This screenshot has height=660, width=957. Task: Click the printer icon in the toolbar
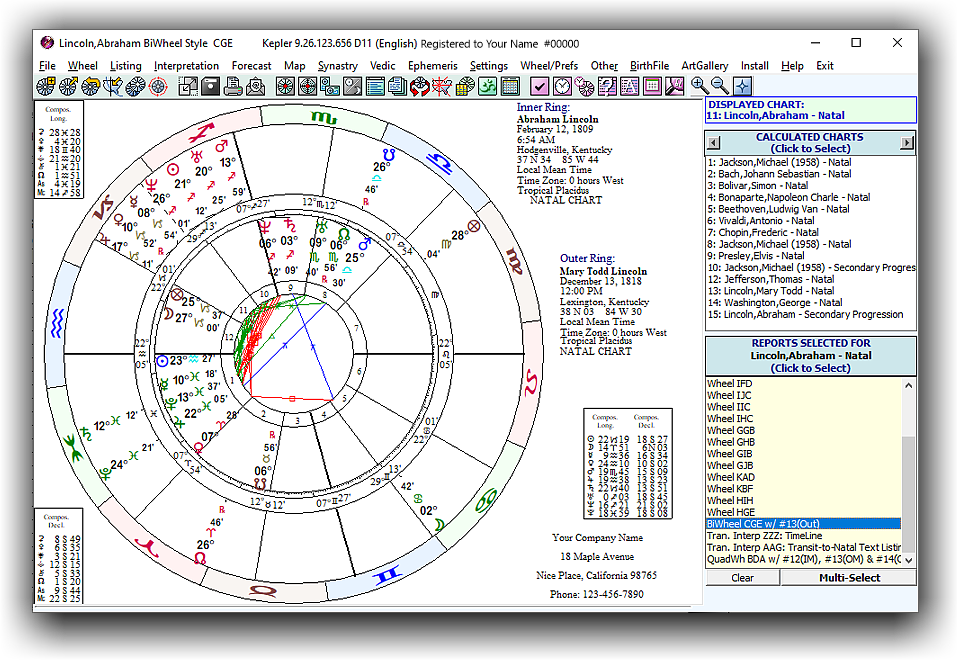[x=232, y=87]
